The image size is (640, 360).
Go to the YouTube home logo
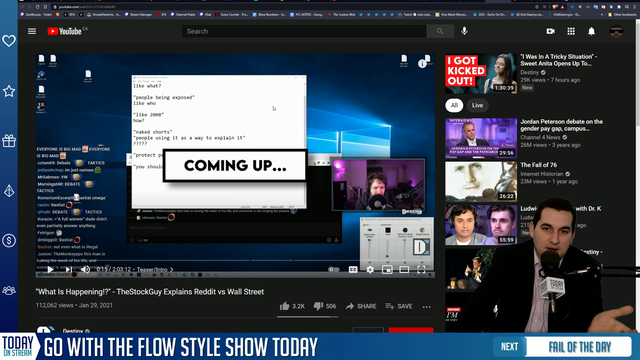pyautogui.click(x=64, y=31)
